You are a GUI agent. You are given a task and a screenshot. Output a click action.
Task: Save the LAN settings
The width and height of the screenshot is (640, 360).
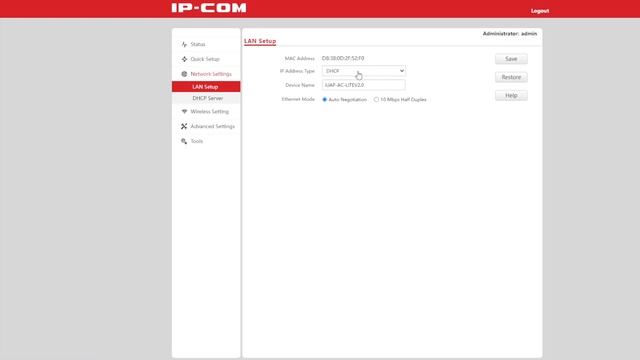pyautogui.click(x=511, y=59)
